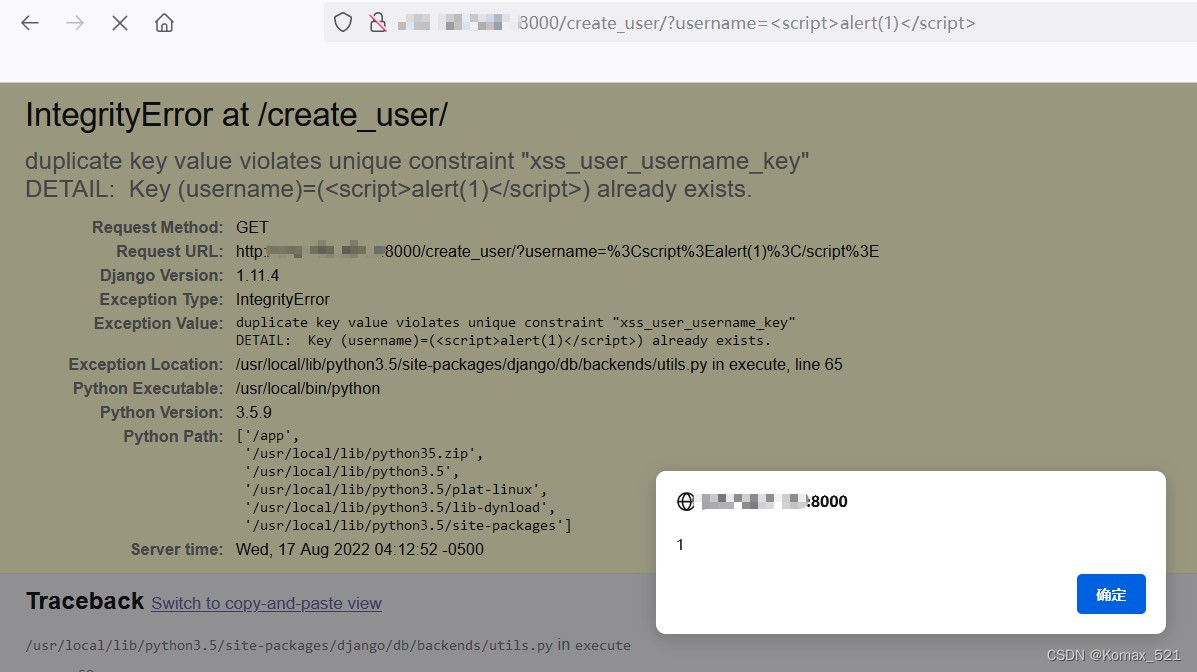This screenshot has width=1197, height=672.
Task: Confirm the alert with the 确定 button
Action: 1111,594
